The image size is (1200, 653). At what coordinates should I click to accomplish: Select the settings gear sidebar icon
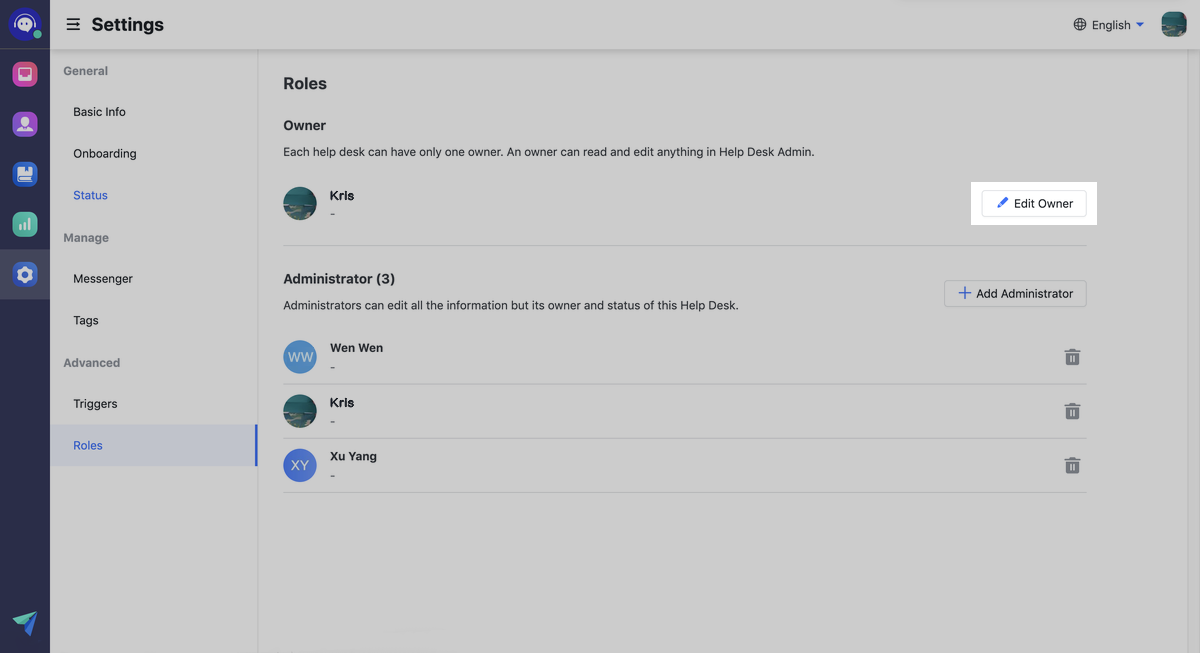tap(25, 274)
